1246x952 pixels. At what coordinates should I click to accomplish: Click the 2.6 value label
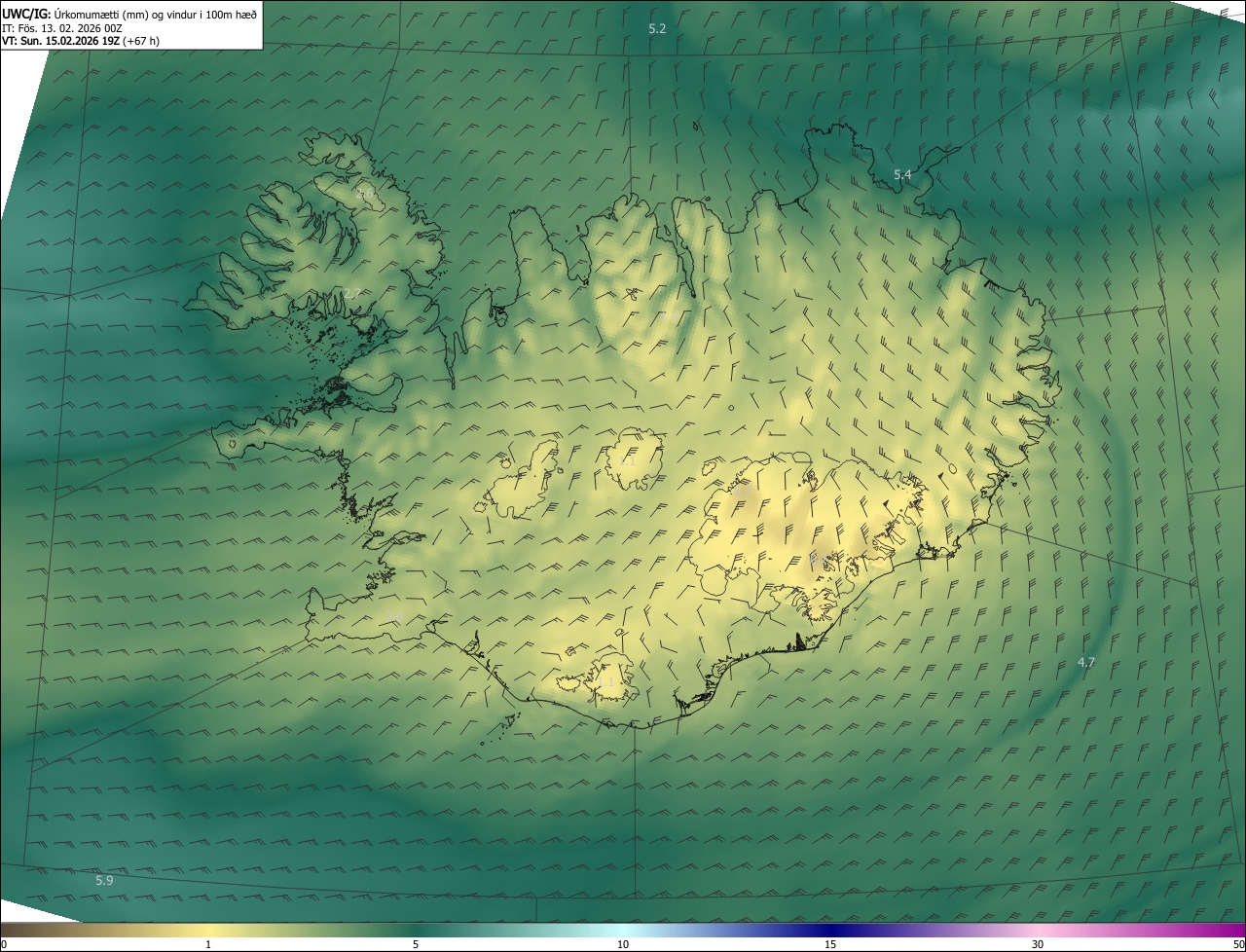click(365, 194)
